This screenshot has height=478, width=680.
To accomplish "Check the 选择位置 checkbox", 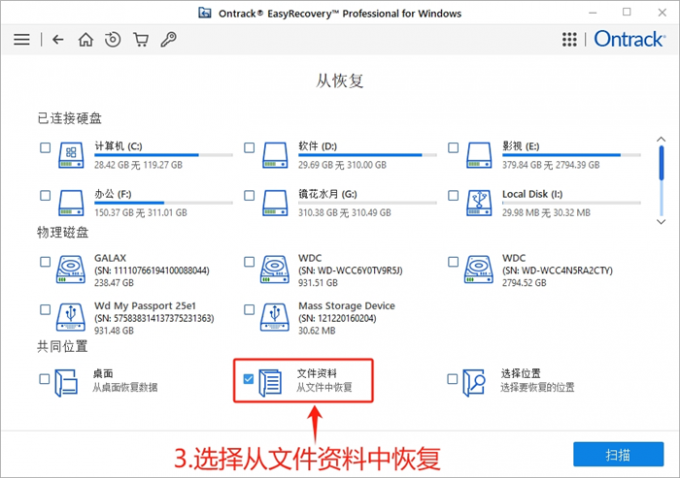I will [452, 379].
